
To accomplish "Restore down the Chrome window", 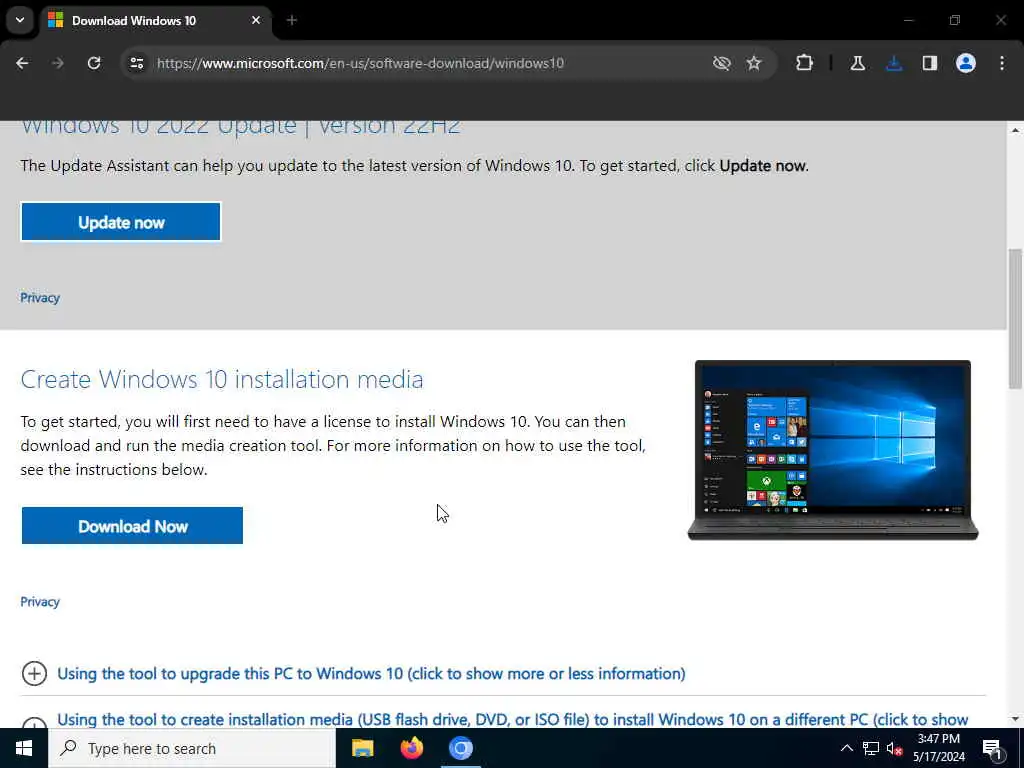I will point(955,20).
